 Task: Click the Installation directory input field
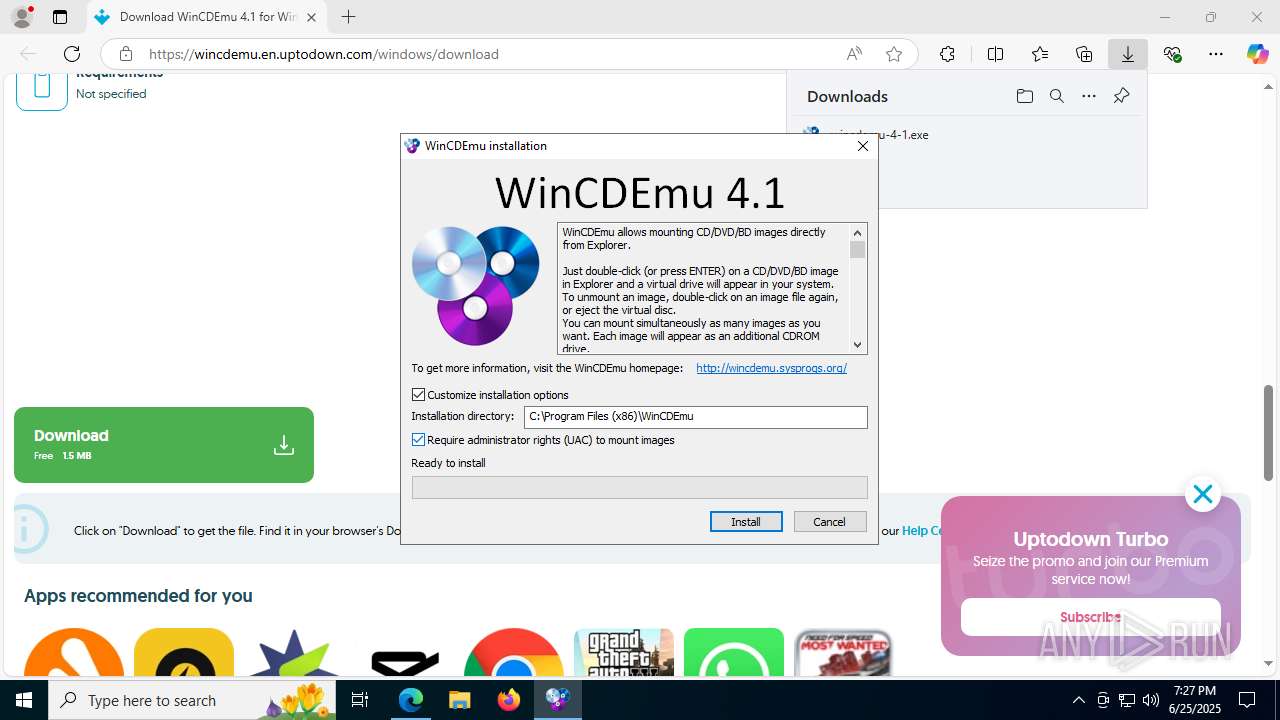[695, 417]
